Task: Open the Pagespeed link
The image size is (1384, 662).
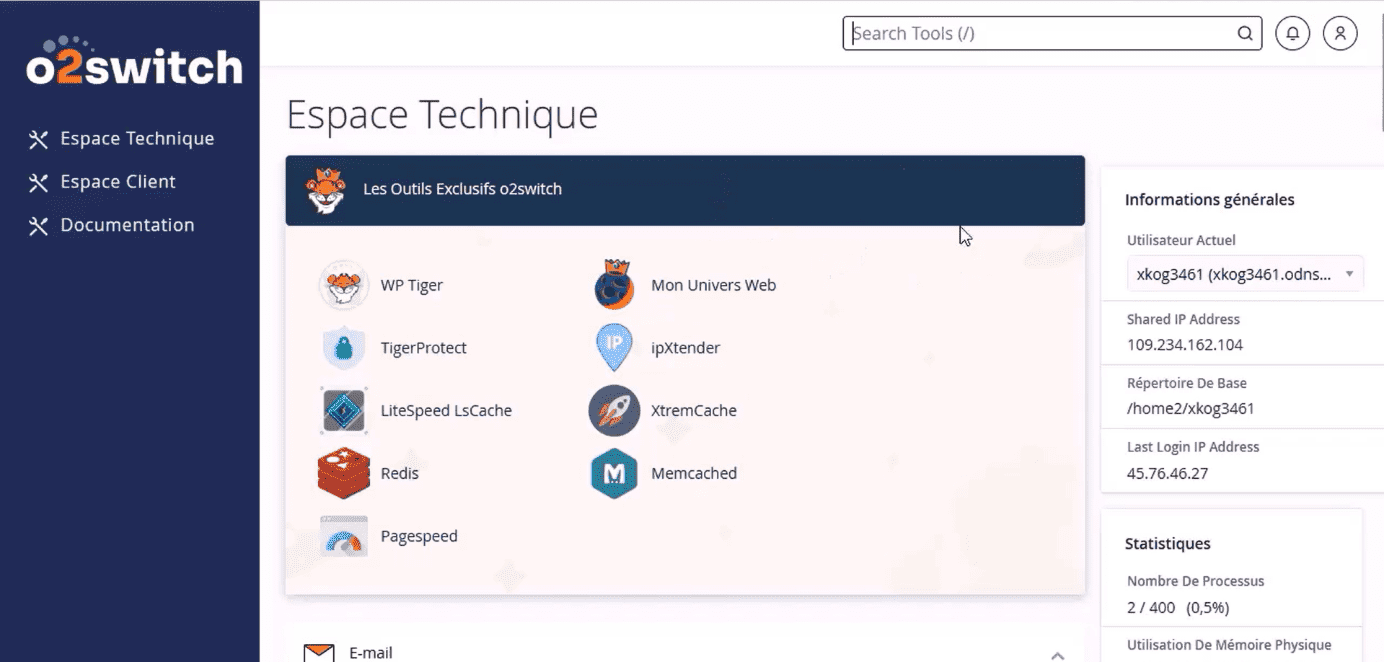Action: pos(419,536)
